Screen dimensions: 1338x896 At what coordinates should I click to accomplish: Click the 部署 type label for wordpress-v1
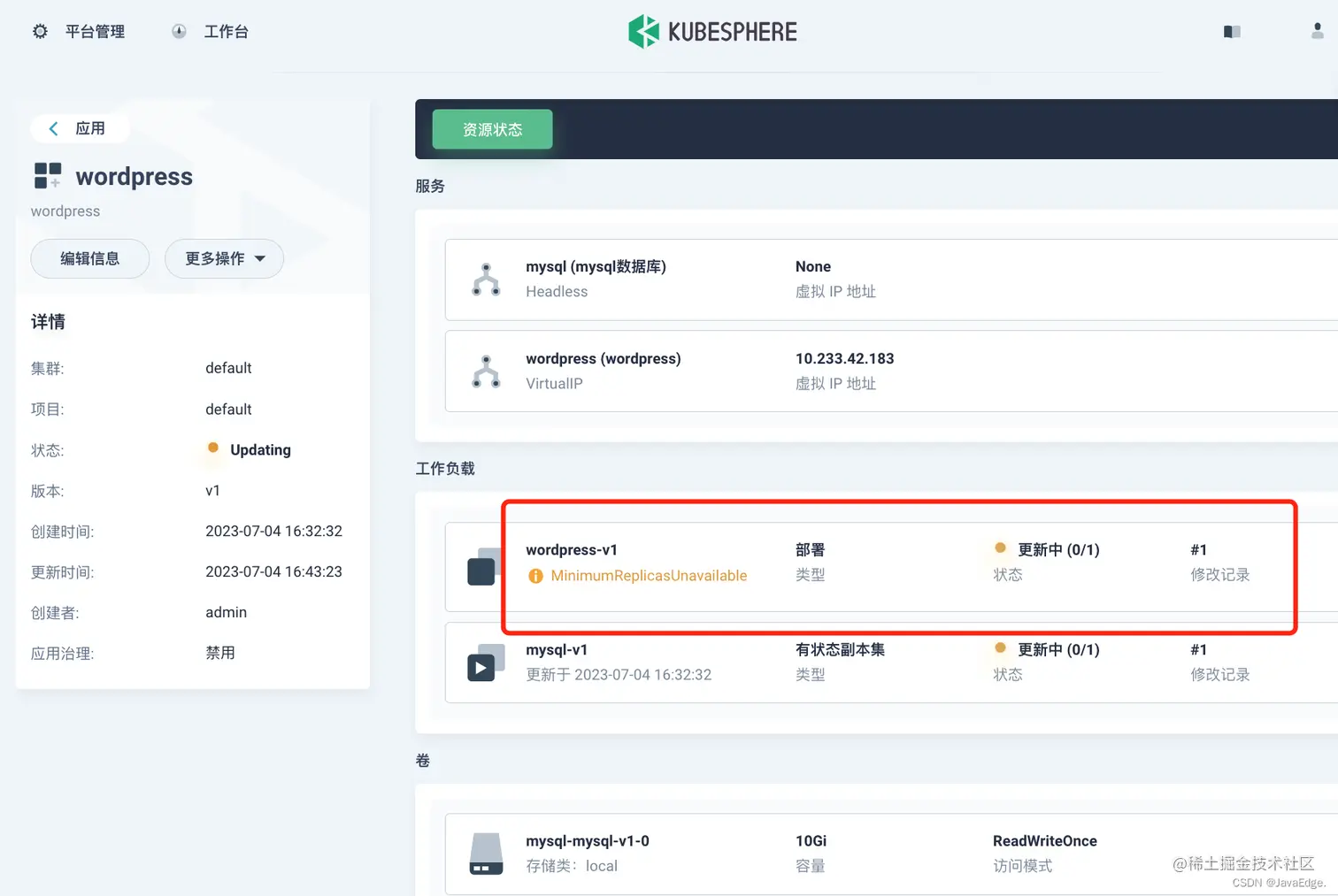810,549
